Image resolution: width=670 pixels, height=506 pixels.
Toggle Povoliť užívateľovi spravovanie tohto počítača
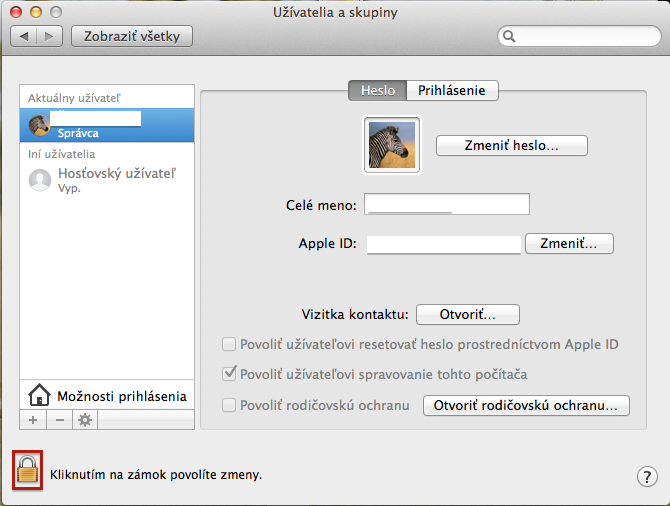(229, 374)
